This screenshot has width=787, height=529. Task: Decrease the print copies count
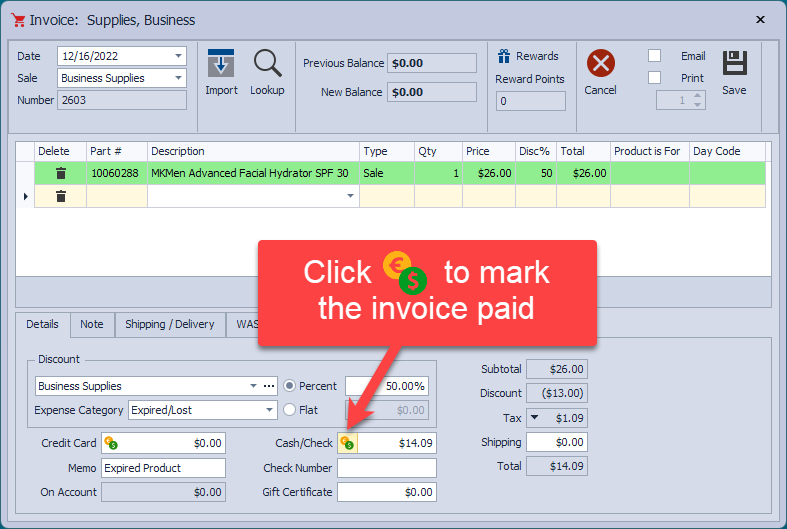pos(698,104)
